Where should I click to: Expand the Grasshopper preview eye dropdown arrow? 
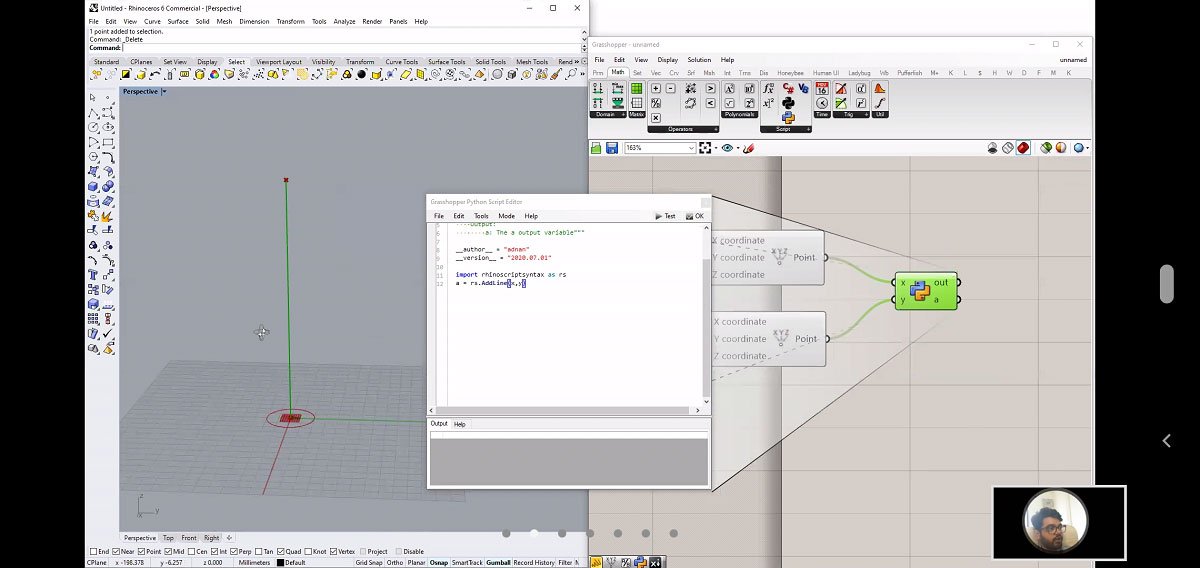737,148
